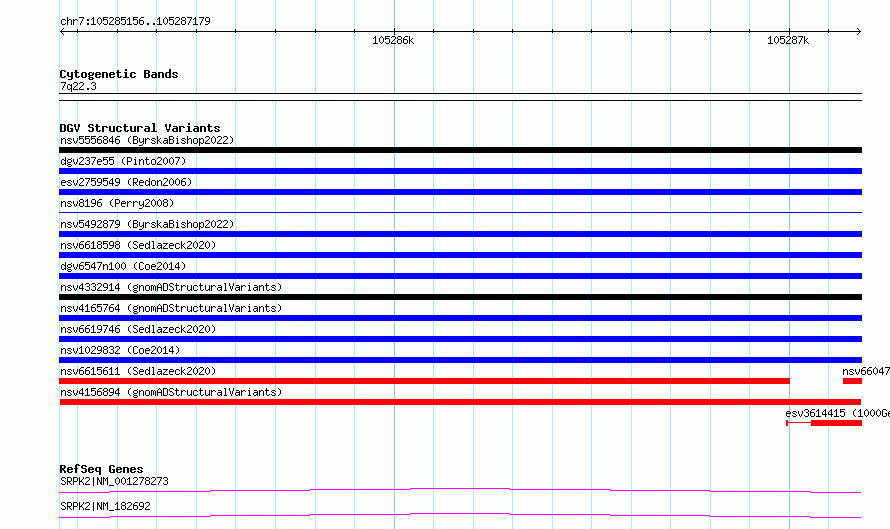Click the SRPK2|NM_182692 magenta transcript line

click(460, 515)
